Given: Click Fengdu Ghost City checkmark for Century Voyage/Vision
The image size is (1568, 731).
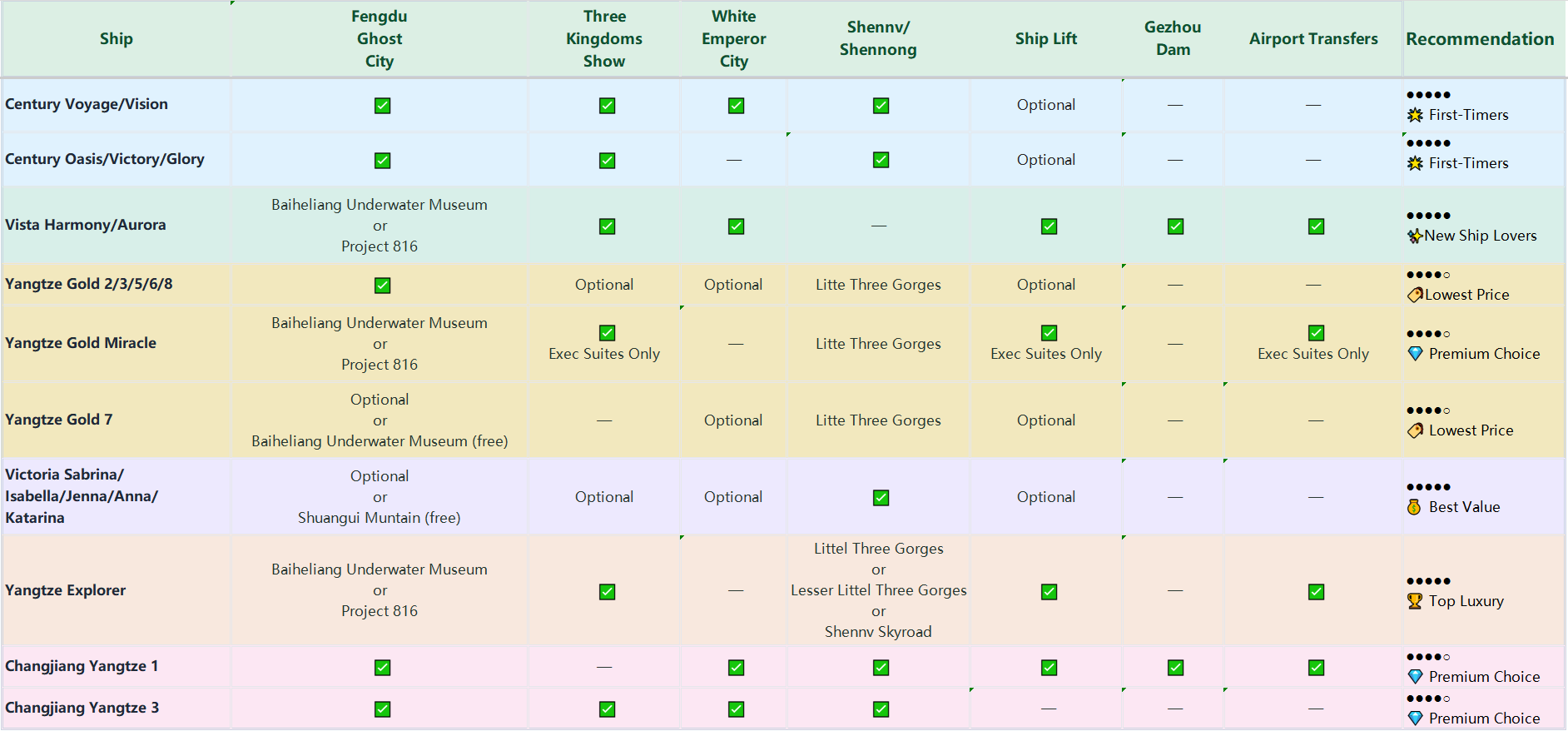Looking at the screenshot, I should (382, 106).
